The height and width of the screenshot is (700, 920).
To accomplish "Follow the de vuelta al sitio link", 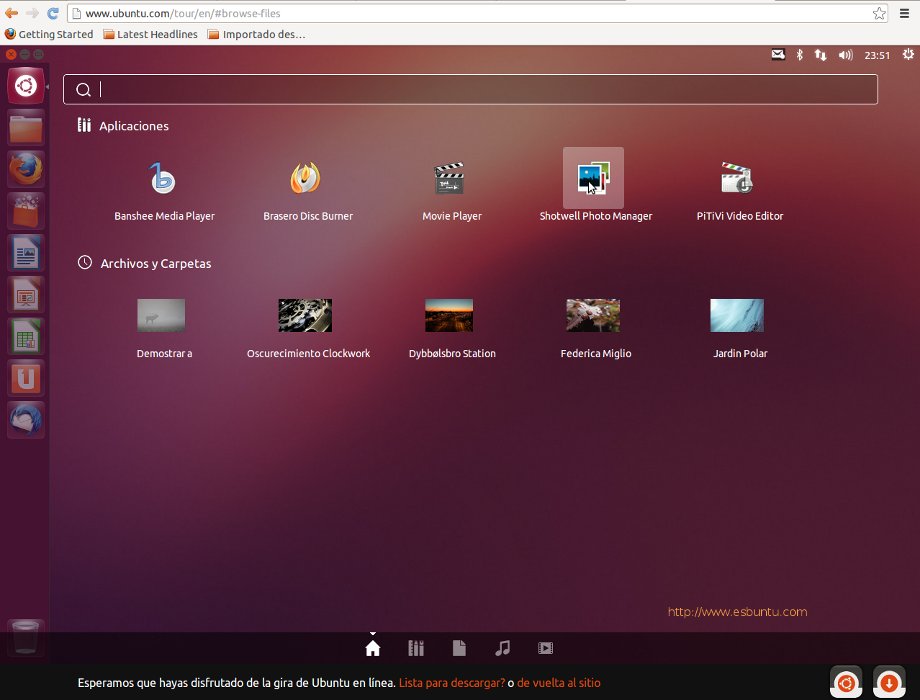I will point(559,683).
